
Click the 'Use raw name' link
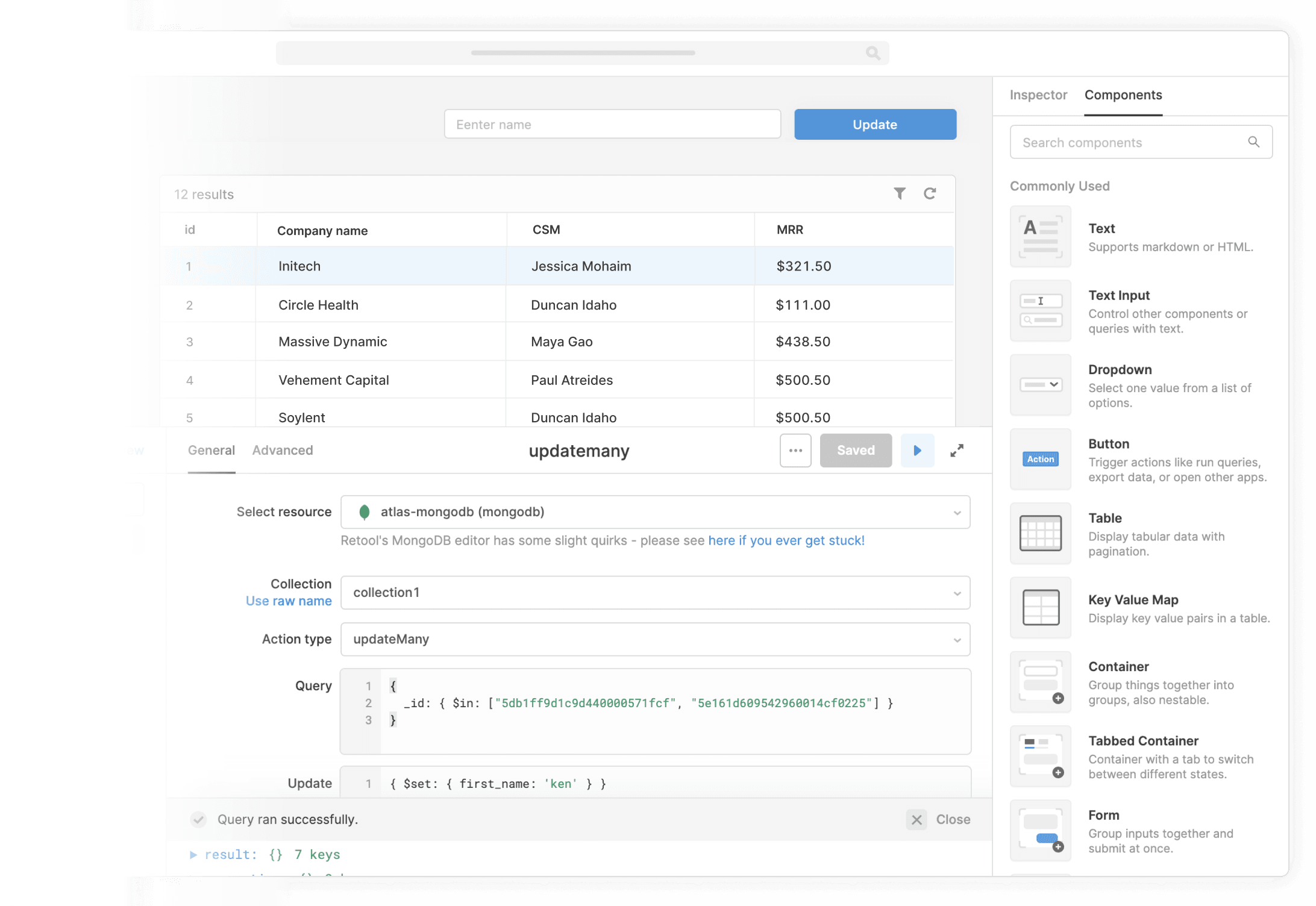tap(289, 601)
